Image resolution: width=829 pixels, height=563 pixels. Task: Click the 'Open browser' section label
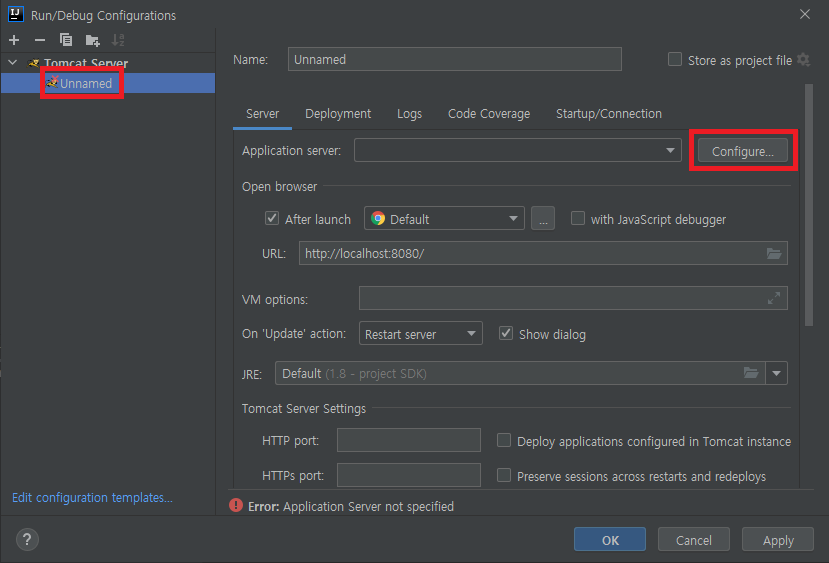click(279, 187)
